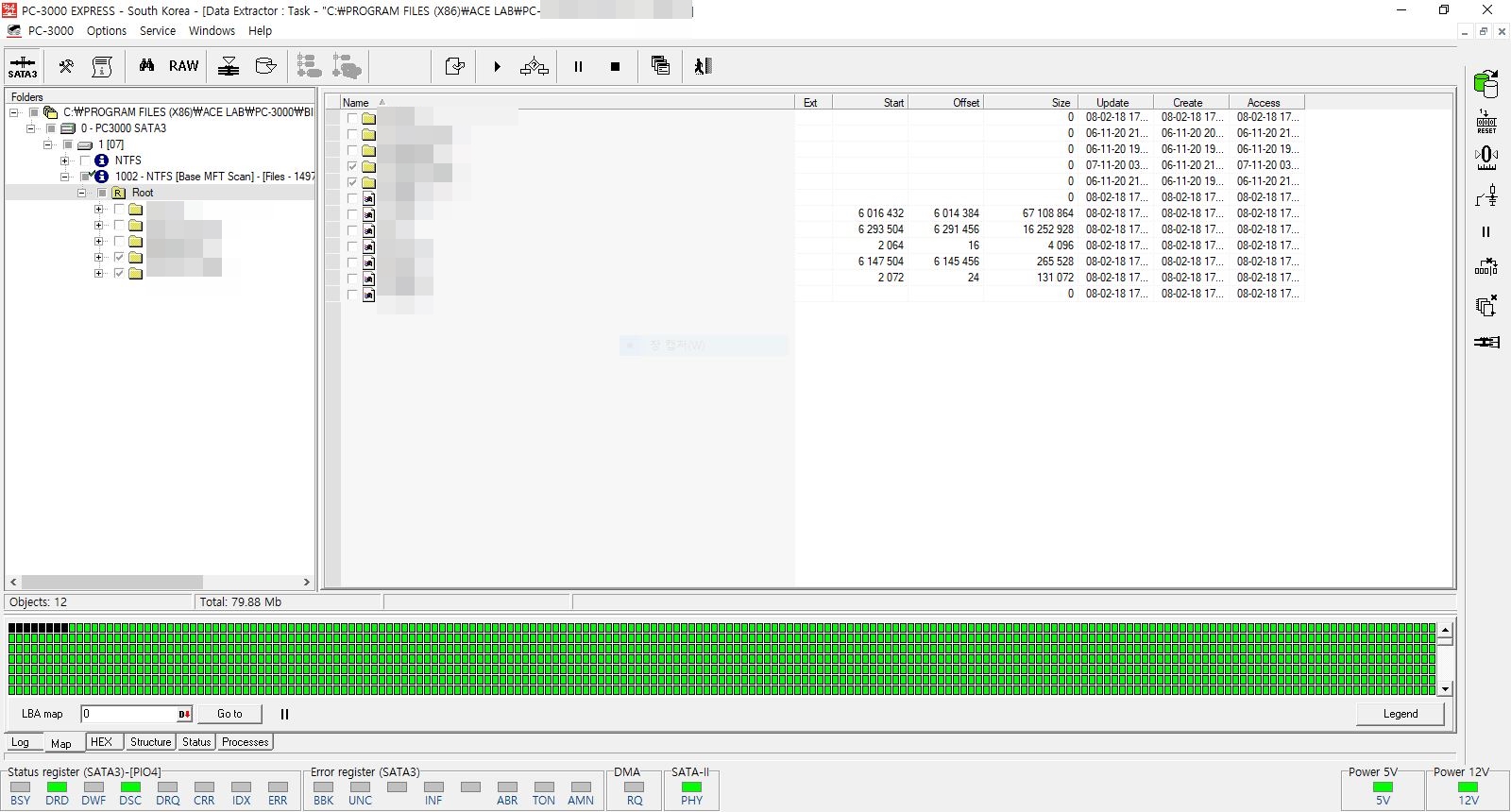The width and height of the screenshot is (1511, 812).
Task: Expand the NTFS node
Action: tap(65, 161)
